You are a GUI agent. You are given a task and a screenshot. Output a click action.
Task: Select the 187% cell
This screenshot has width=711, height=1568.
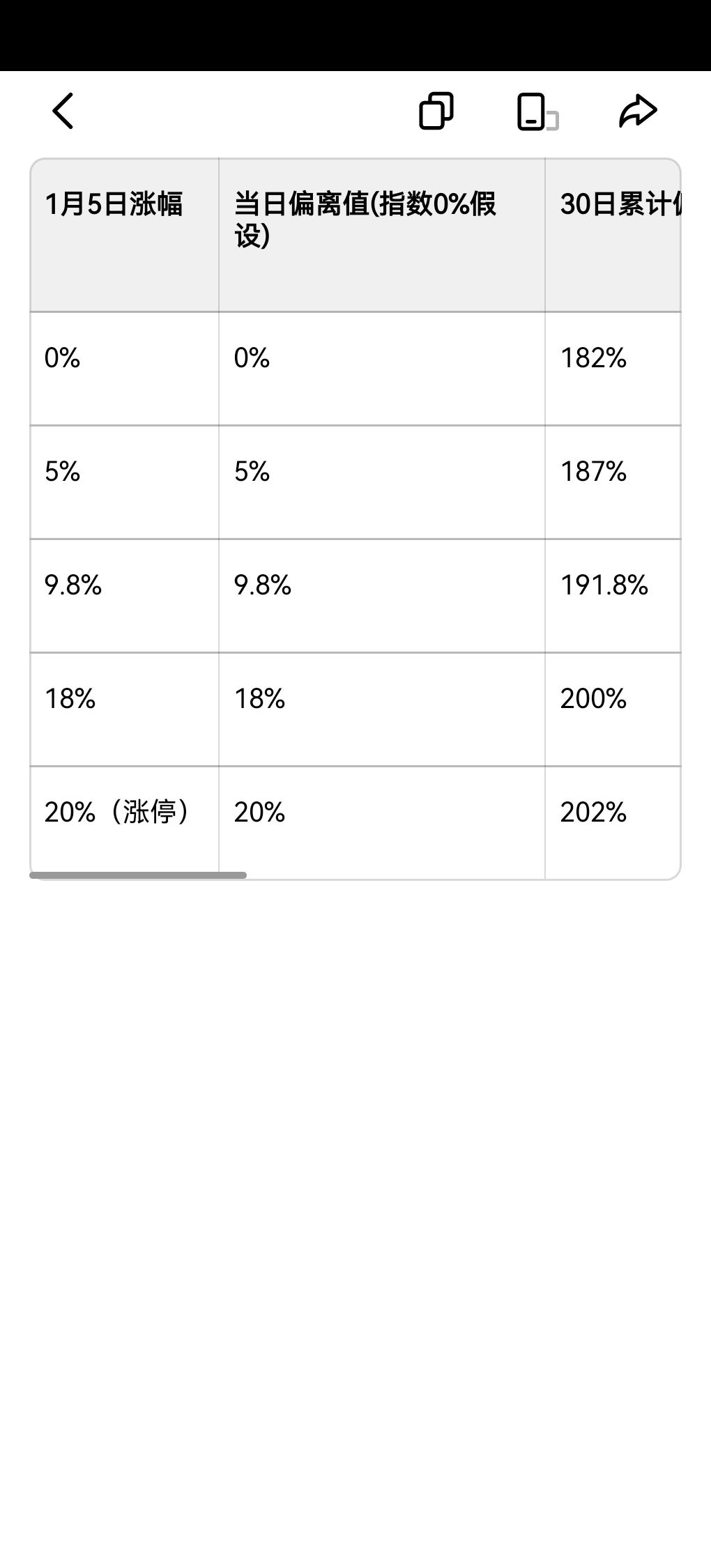coord(593,472)
